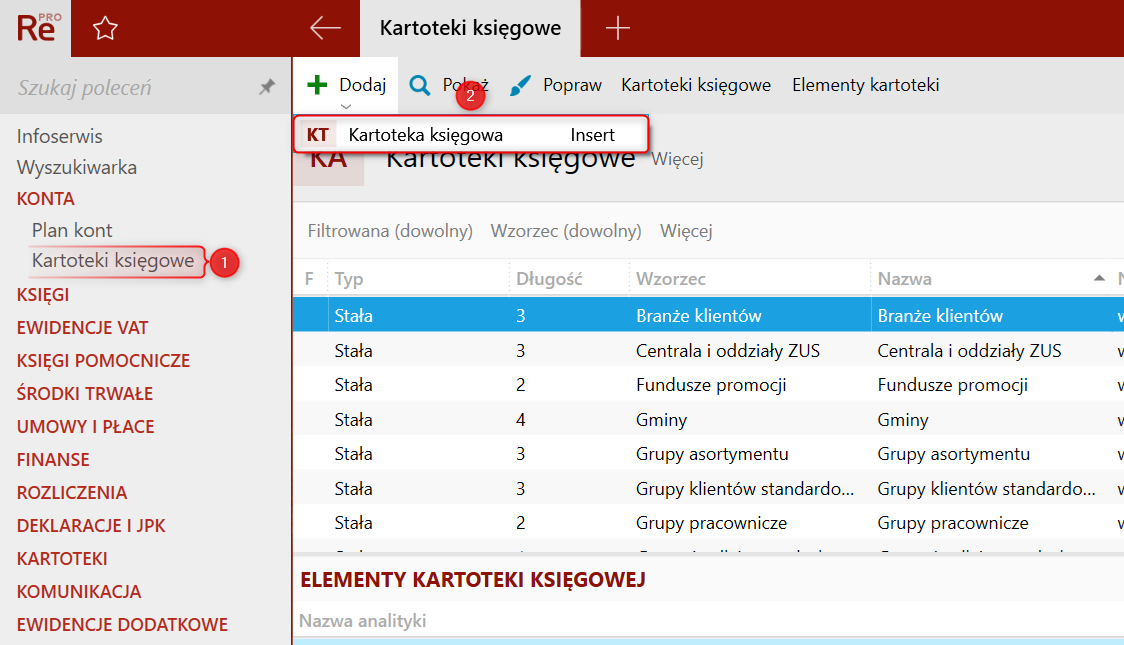This screenshot has height=645, width=1124.
Task: Expand the UMOWY I PŁACE section
Action: point(85,426)
